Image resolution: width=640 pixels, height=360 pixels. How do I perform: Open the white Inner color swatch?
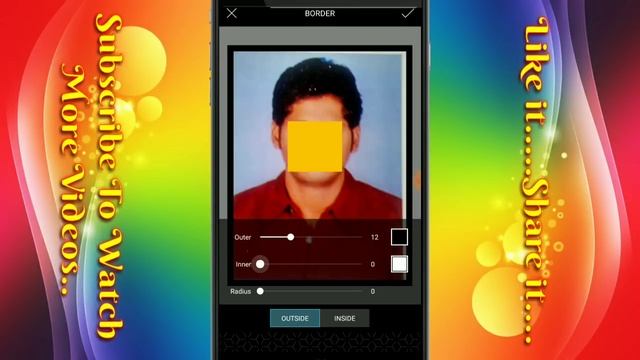[399, 264]
